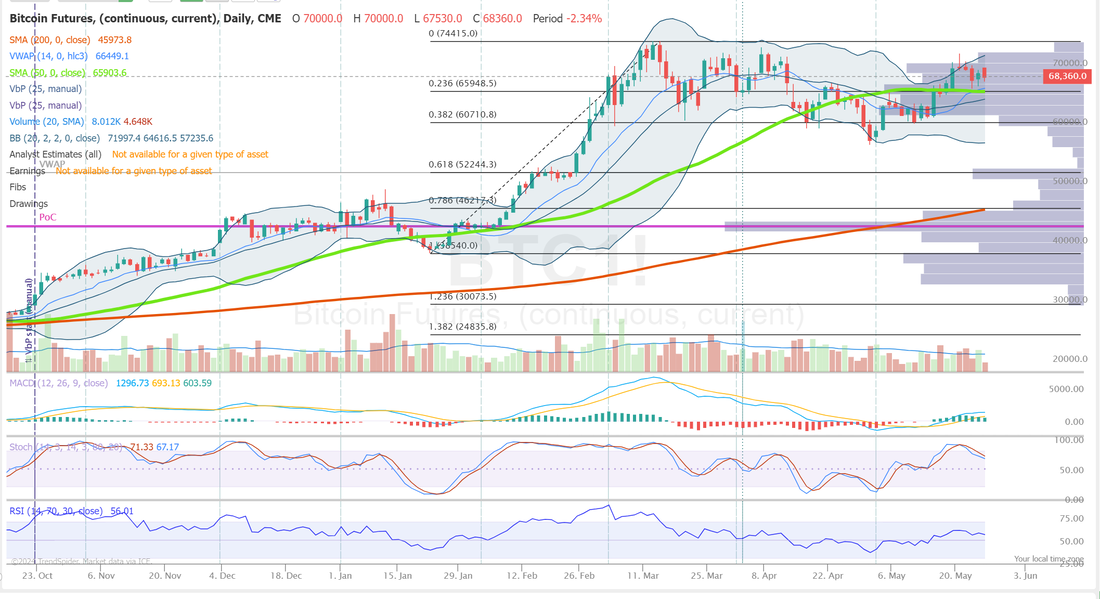Click the 71.33 Stochastic value
1100x599 pixels.
142,447
